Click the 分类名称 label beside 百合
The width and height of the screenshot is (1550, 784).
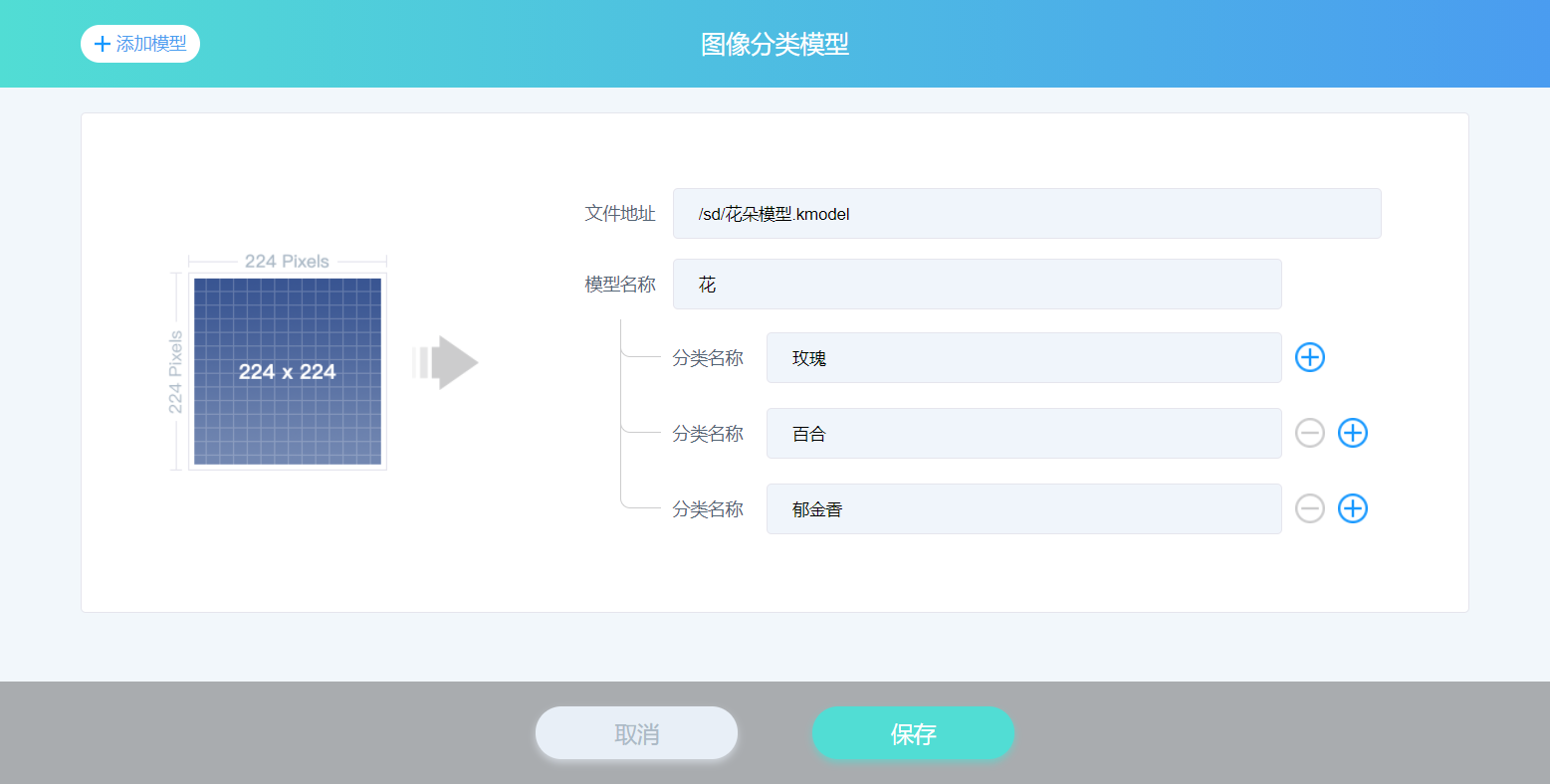pyautogui.click(x=708, y=434)
